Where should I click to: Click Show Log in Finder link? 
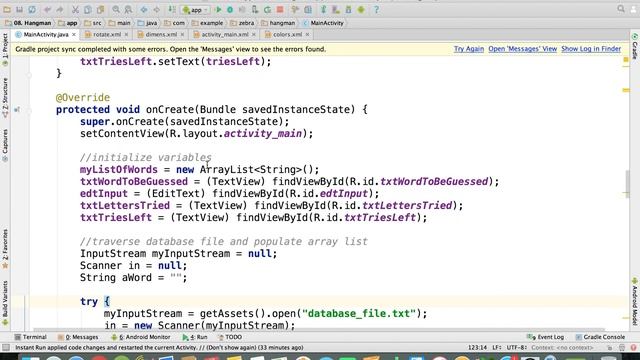pos(591,49)
